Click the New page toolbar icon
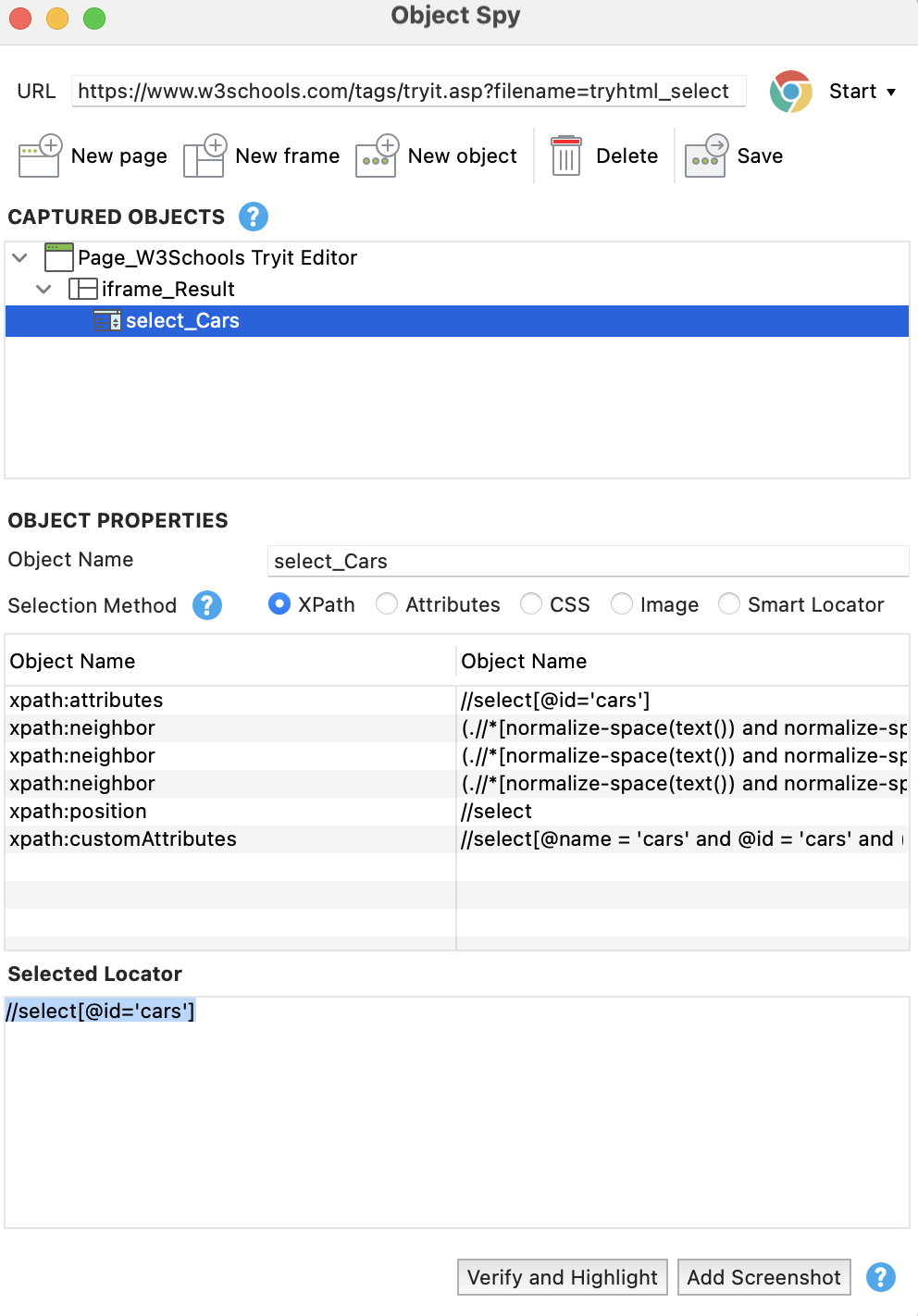918x1316 pixels. (x=38, y=155)
